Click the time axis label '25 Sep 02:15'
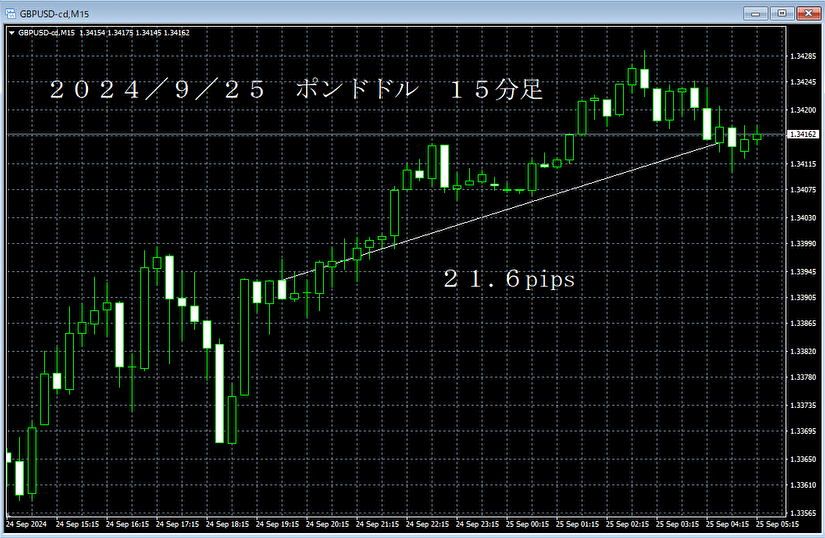The width and height of the screenshot is (825, 538). pos(627,524)
